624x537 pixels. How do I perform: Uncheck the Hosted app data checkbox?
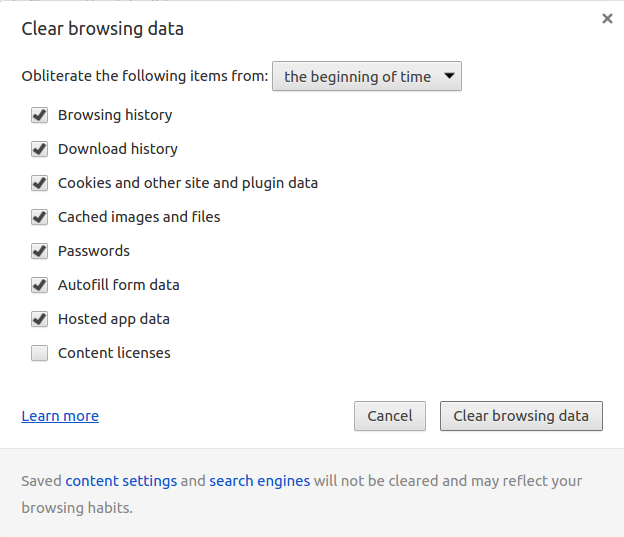(x=39, y=319)
